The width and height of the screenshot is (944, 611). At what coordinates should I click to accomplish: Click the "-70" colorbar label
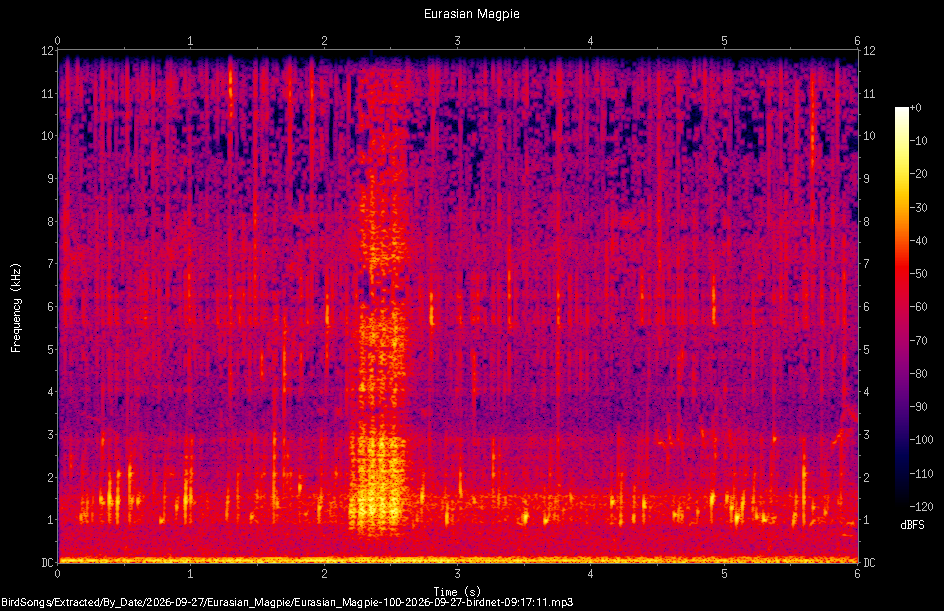click(918, 341)
